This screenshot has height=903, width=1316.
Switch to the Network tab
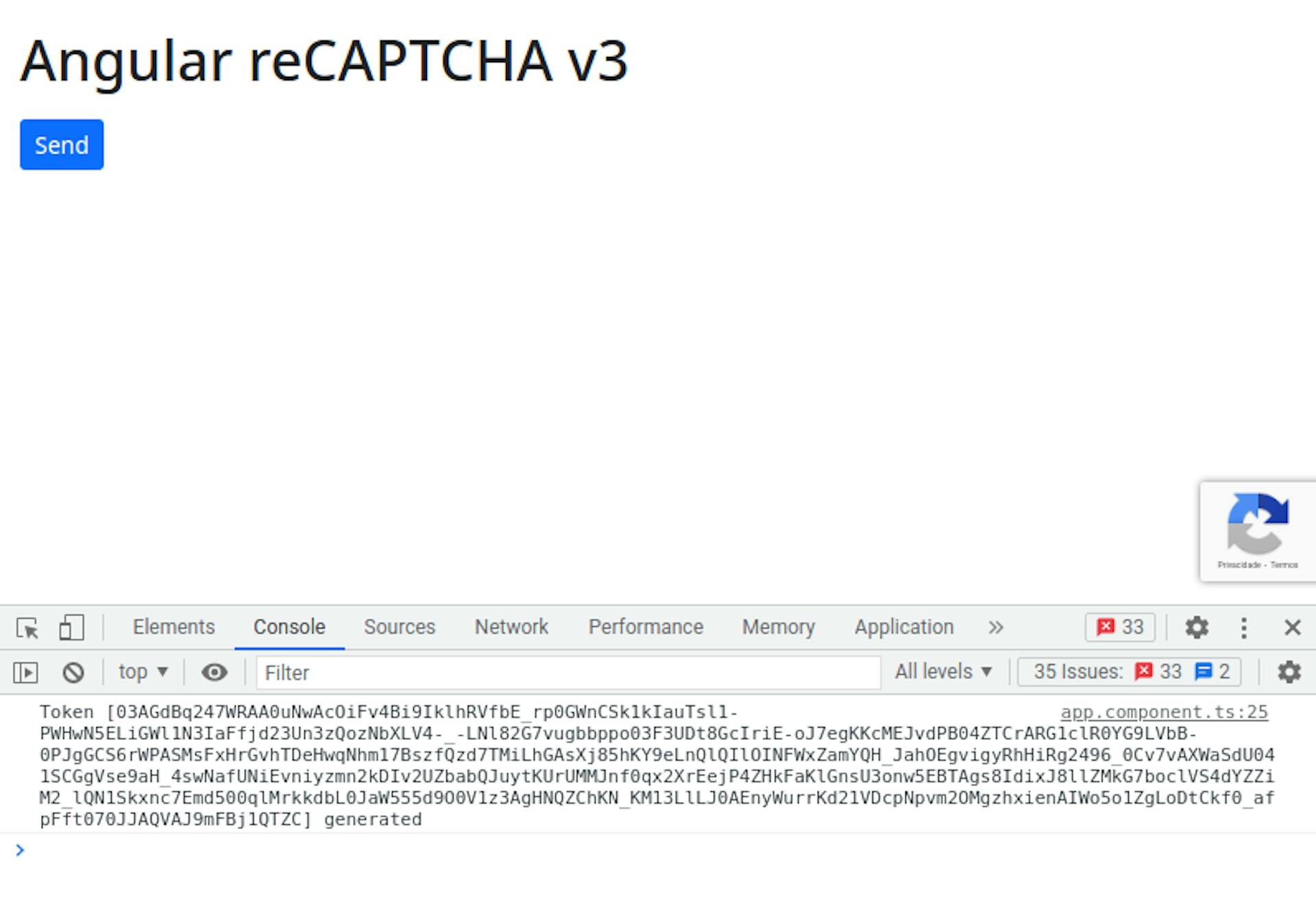click(511, 627)
